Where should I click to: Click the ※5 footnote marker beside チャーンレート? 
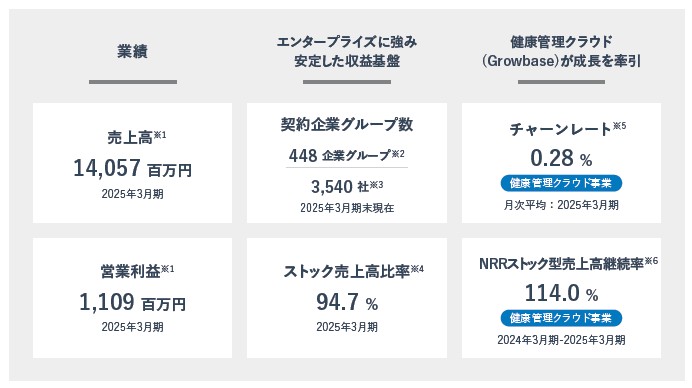click(619, 126)
